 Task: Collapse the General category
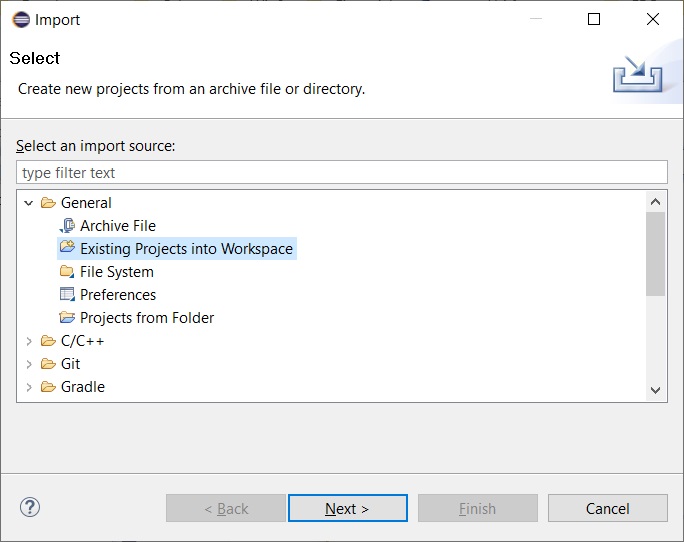click(x=29, y=203)
